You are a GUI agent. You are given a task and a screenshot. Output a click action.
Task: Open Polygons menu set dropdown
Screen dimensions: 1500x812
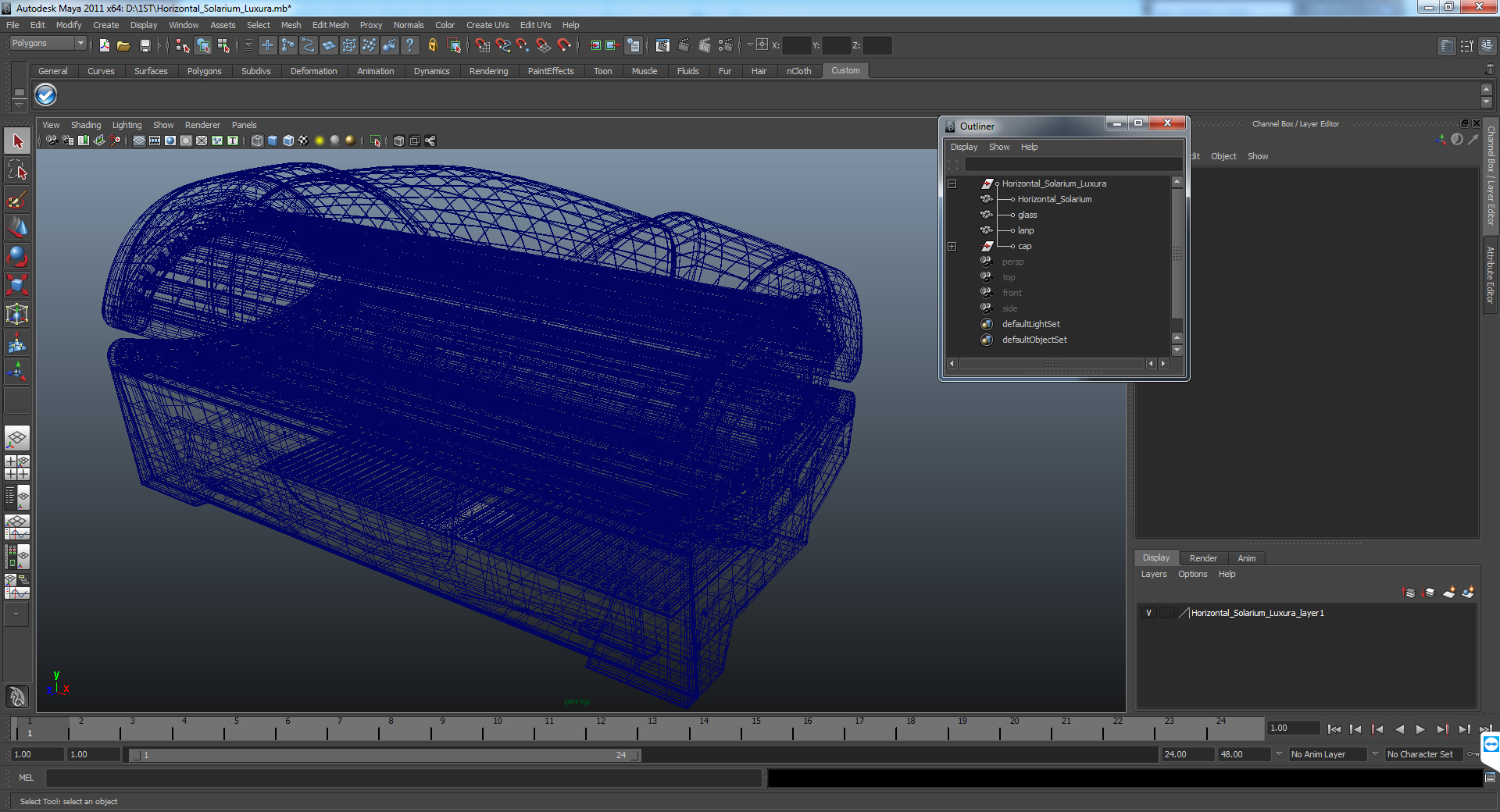(47, 44)
